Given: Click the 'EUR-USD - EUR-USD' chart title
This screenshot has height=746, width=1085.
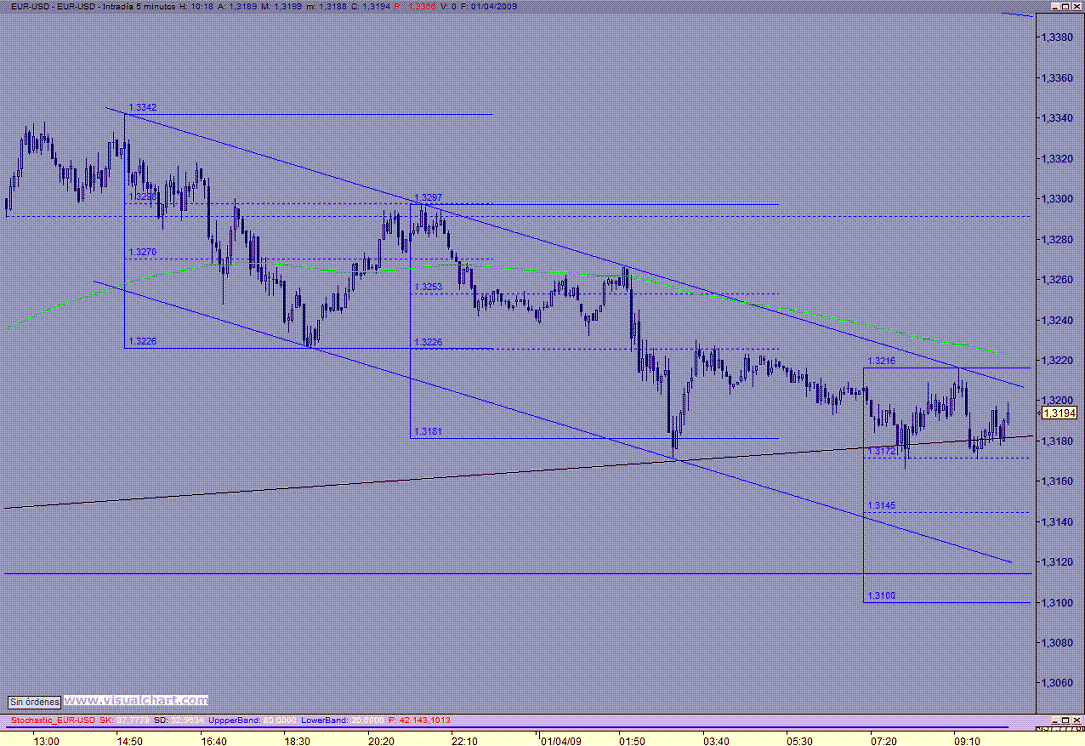Looking at the screenshot, I should pyautogui.click(x=55, y=6).
